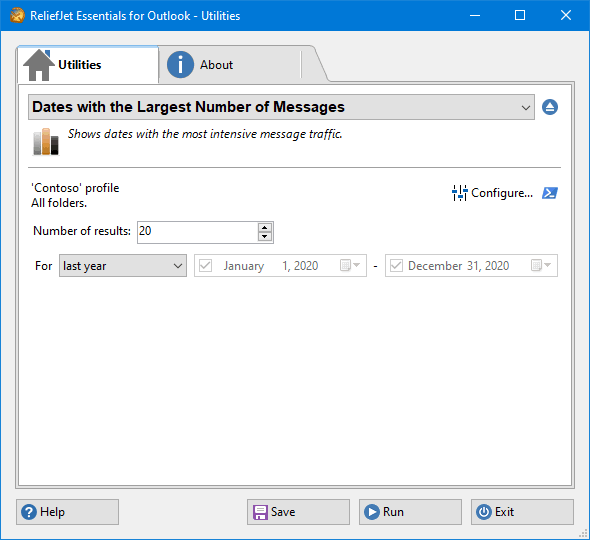The height and width of the screenshot is (540, 590).
Task: Increase the number of results with up arrow
Action: (x=265, y=227)
